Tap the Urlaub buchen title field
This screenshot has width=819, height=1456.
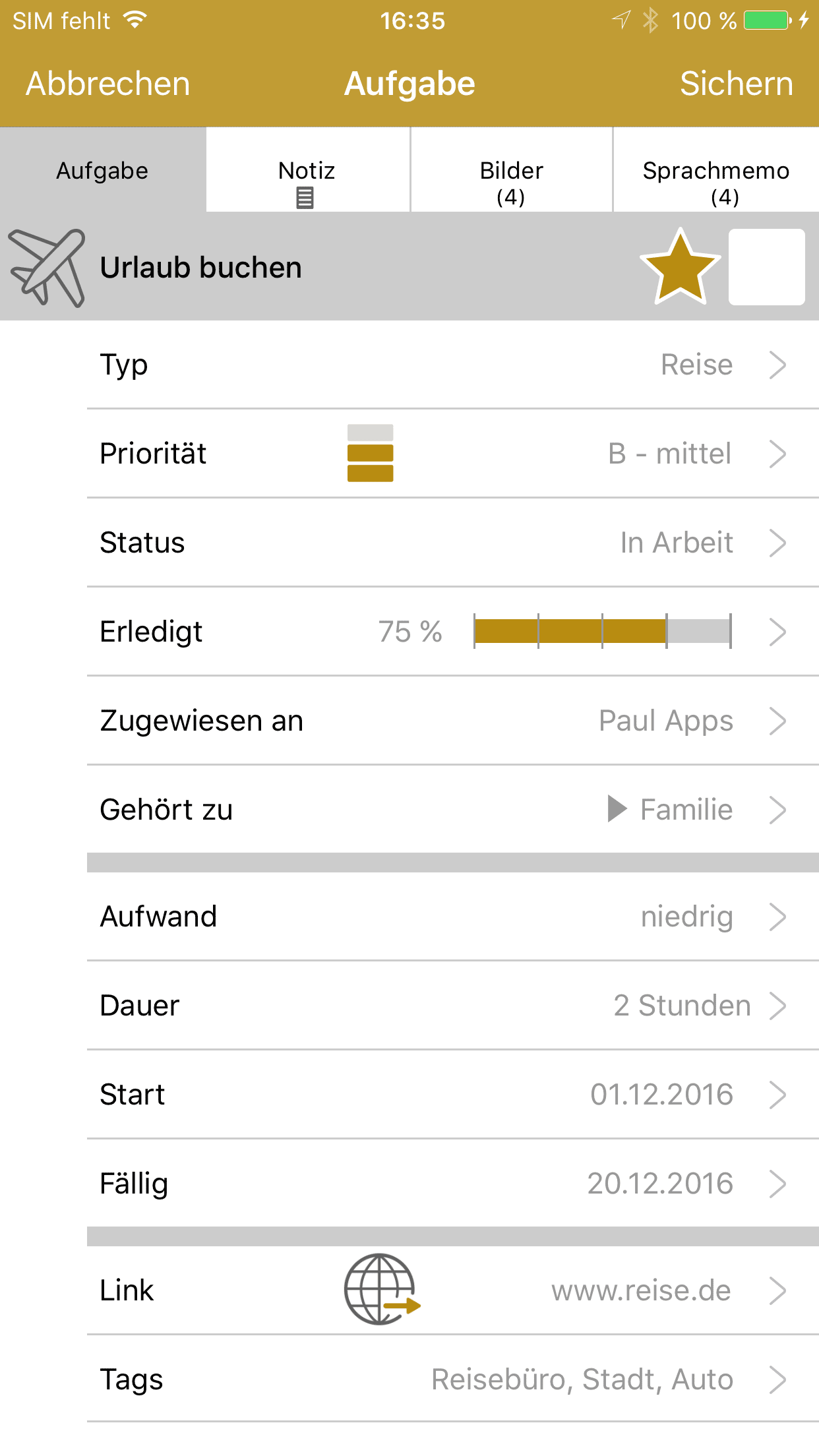[201, 268]
